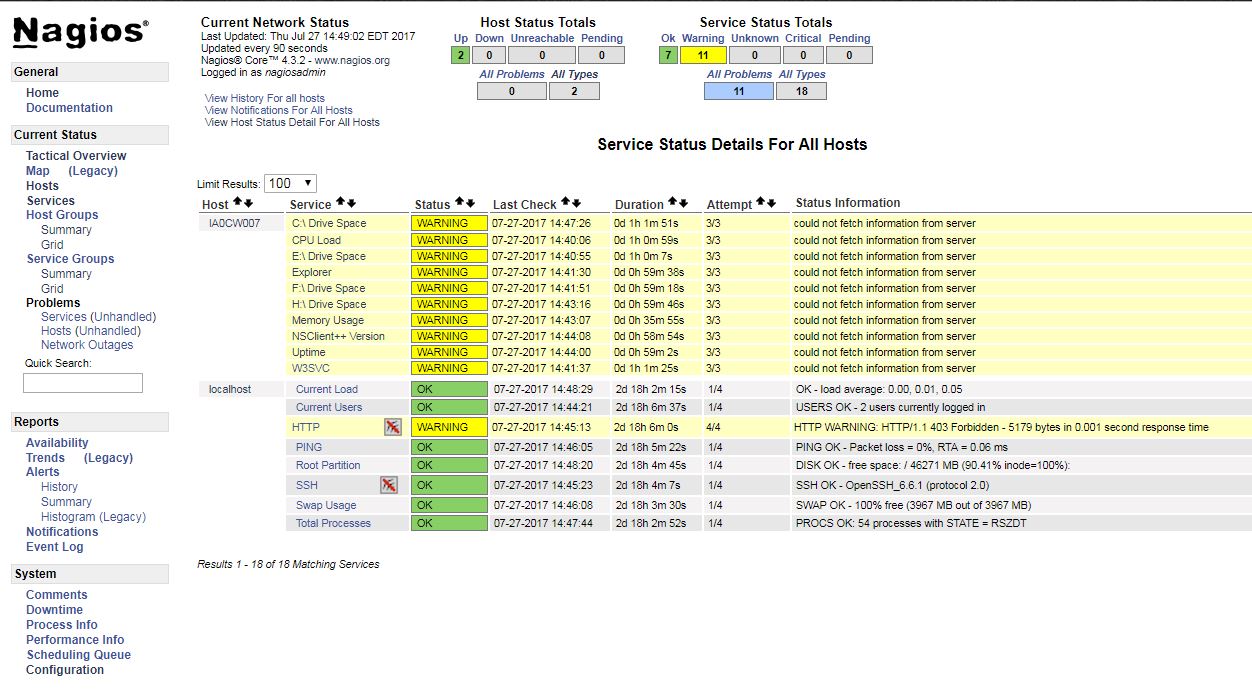Click the service All Problems count 11
The image size is (1252, 696).
738,91
